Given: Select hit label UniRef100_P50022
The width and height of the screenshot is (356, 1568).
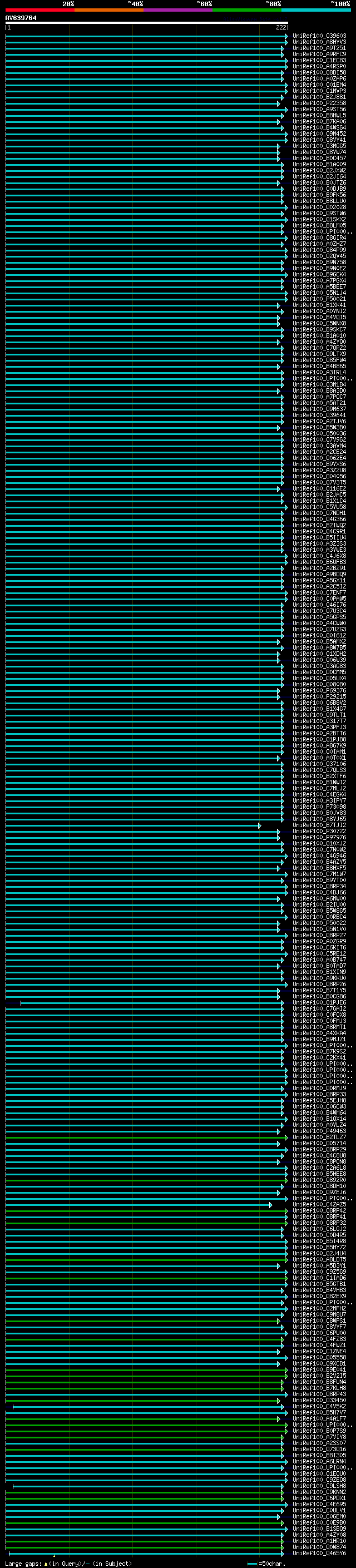Looking at the screenshot, I should pyautogui.click(x=319, y=923).
